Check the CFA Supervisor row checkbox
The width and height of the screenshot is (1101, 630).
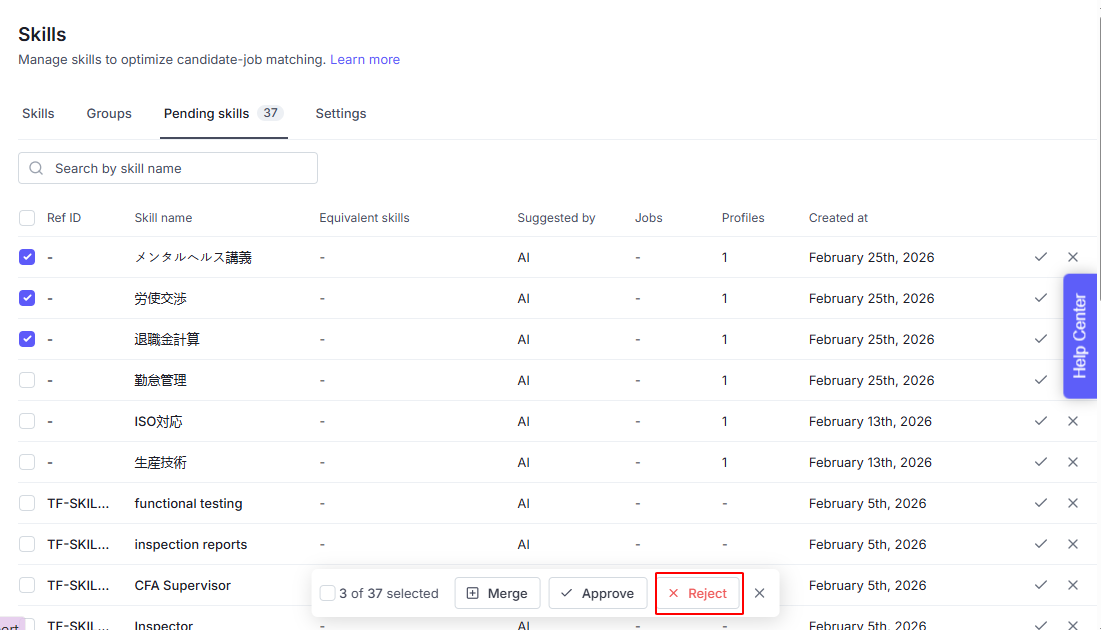pyautogui.click(x=27, y=585)
